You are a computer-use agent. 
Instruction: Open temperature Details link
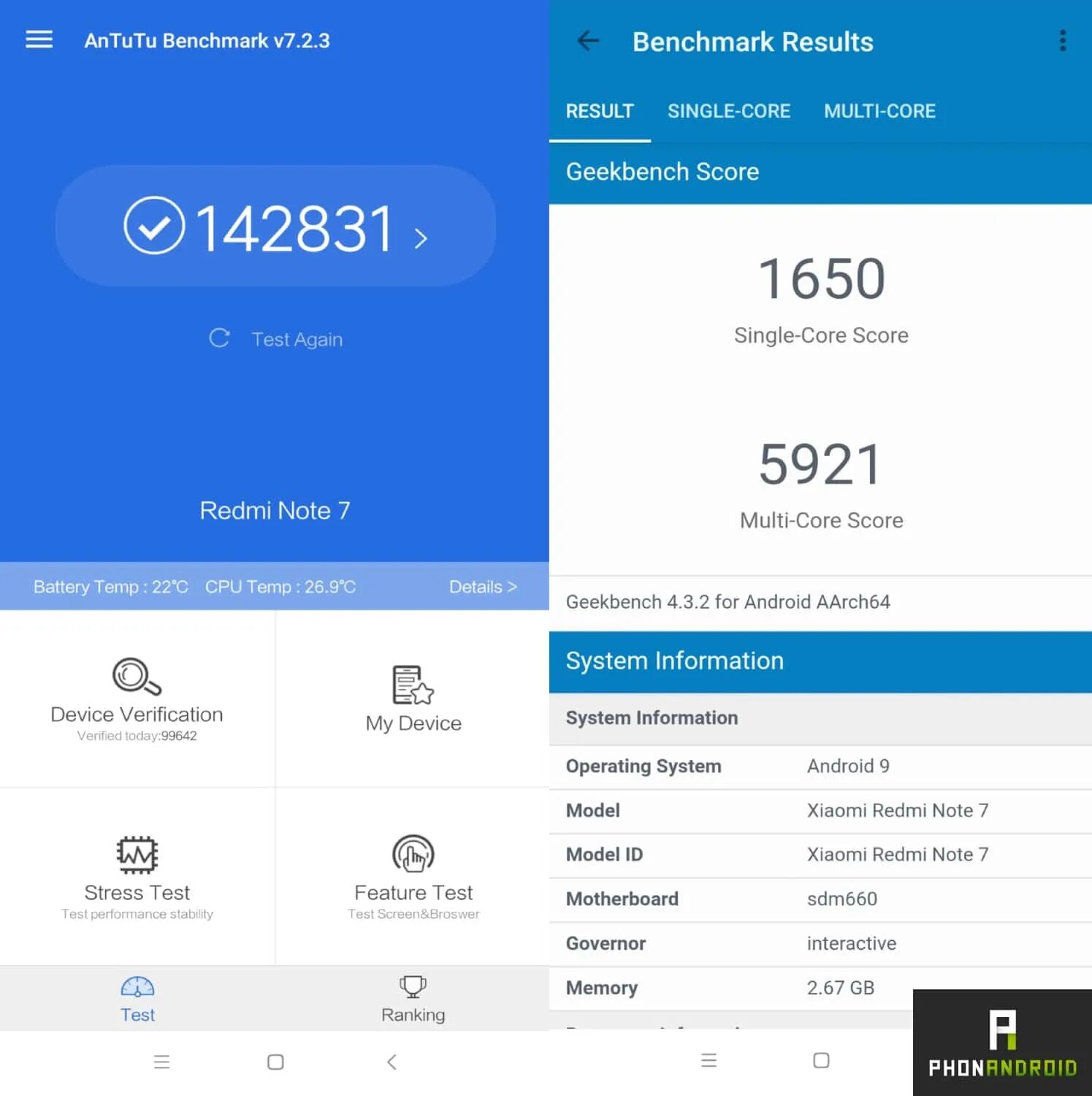[x=483, y=587]
